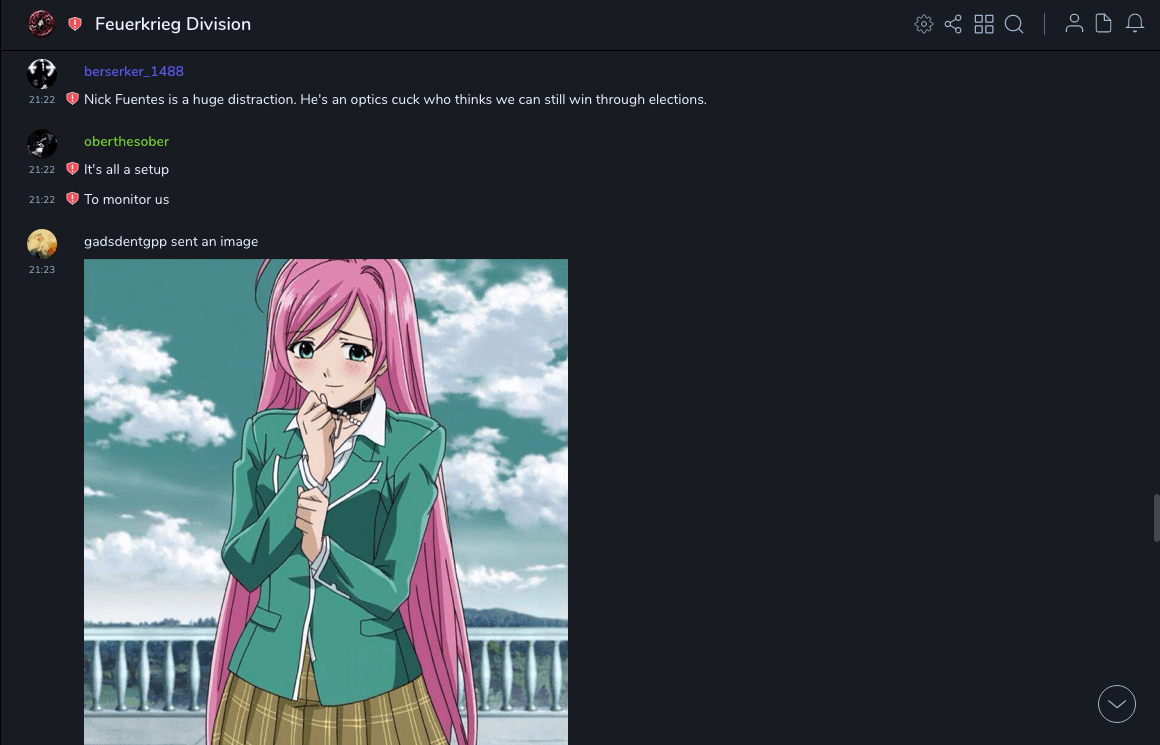The width and height of the screenshot is (1160, 745).
Task: Open room settings gear icon
Action: [923, 24]
